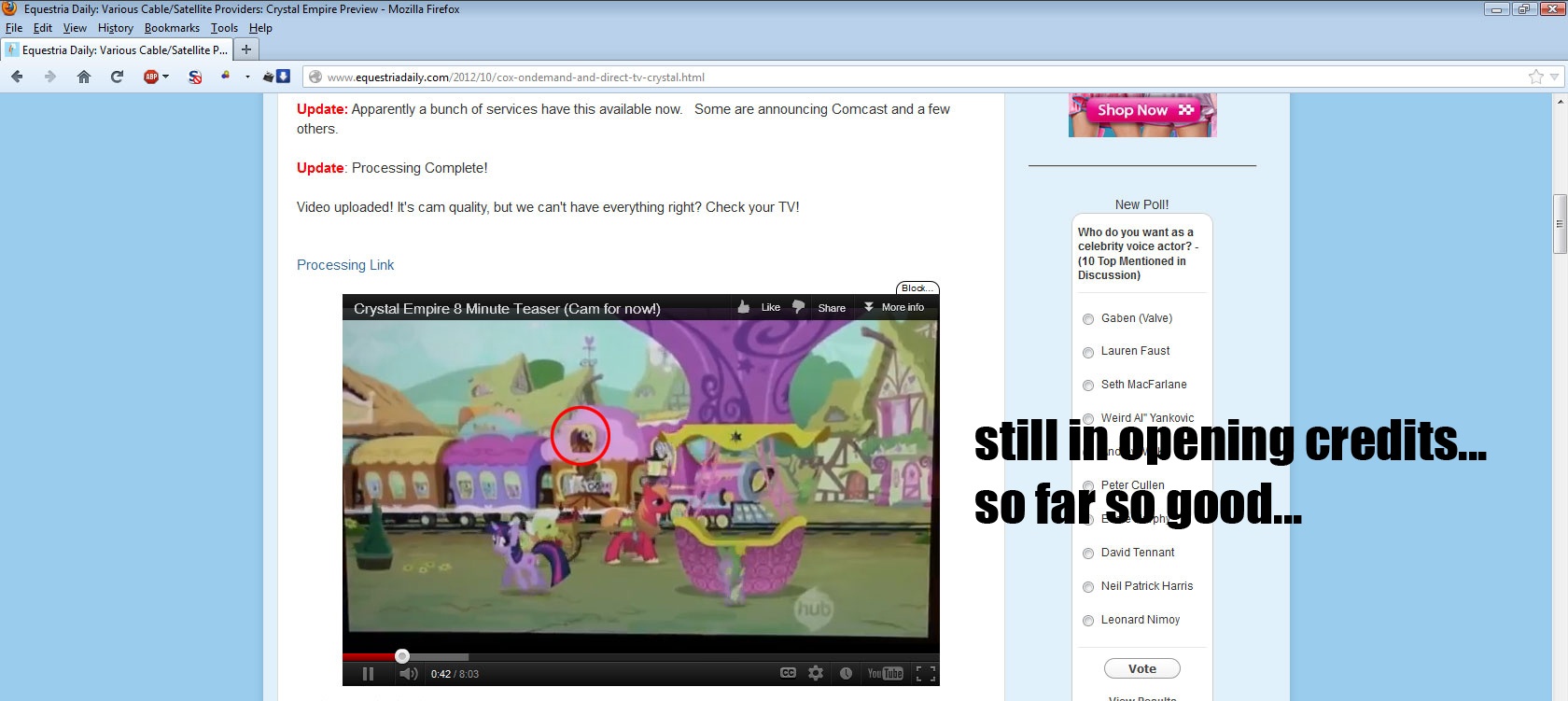Viewport: 1568px width, 701px height.
Task: Click the Block... button above video
Action: pos(917,287)
